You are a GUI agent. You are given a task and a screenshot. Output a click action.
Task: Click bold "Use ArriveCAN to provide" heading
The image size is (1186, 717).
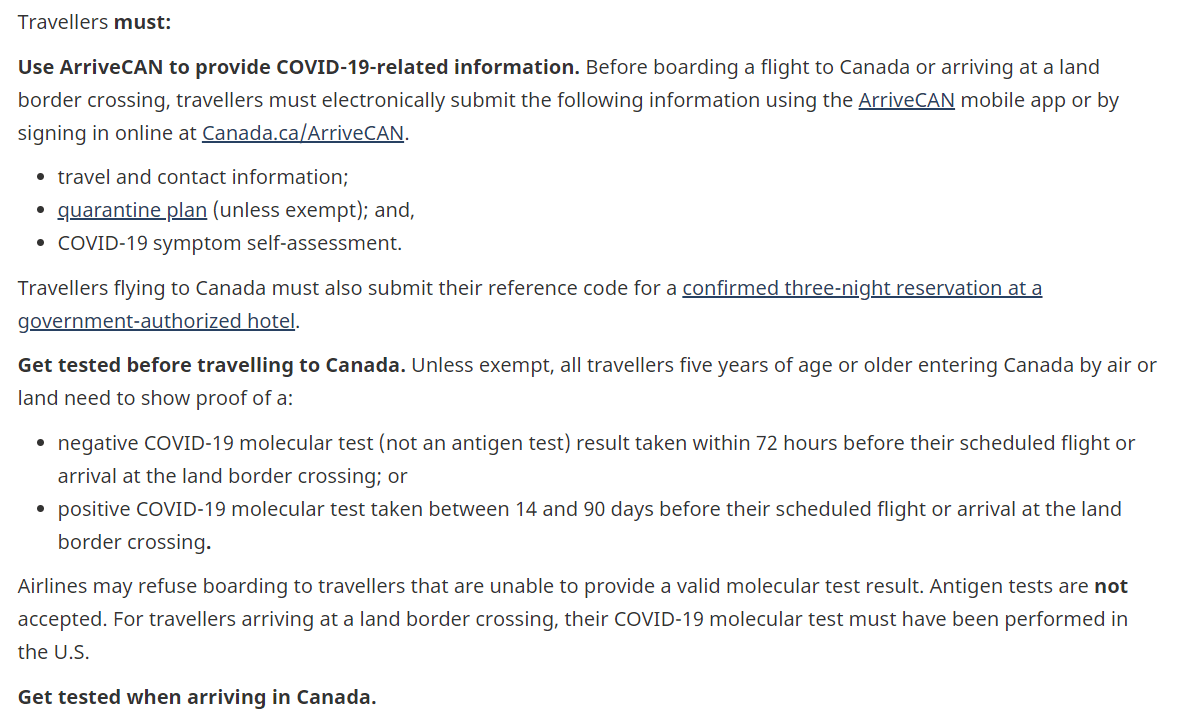coord(298,67)
